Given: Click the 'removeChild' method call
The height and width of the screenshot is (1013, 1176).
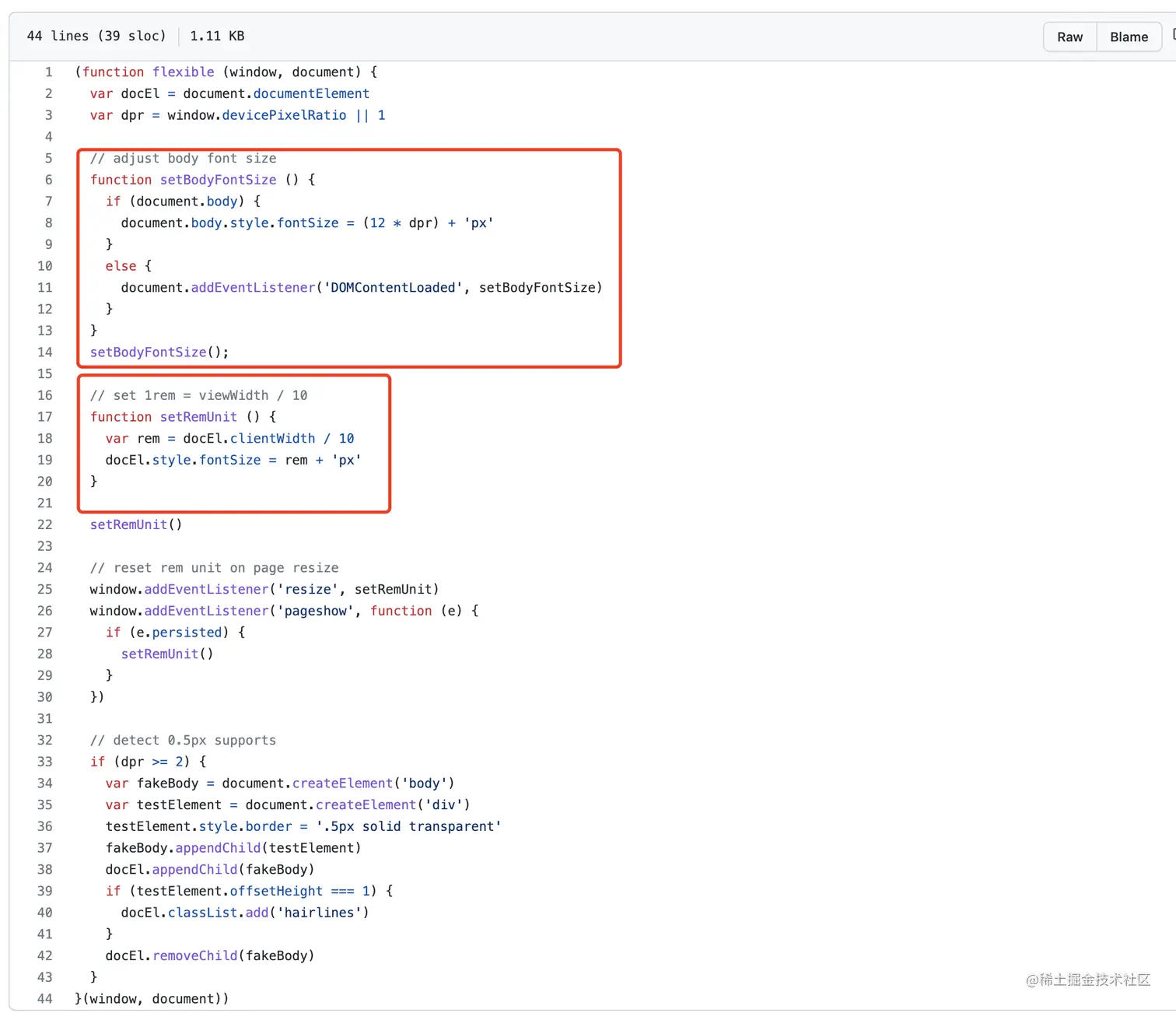Looking at the screenshot, I should tap(195, 955).
